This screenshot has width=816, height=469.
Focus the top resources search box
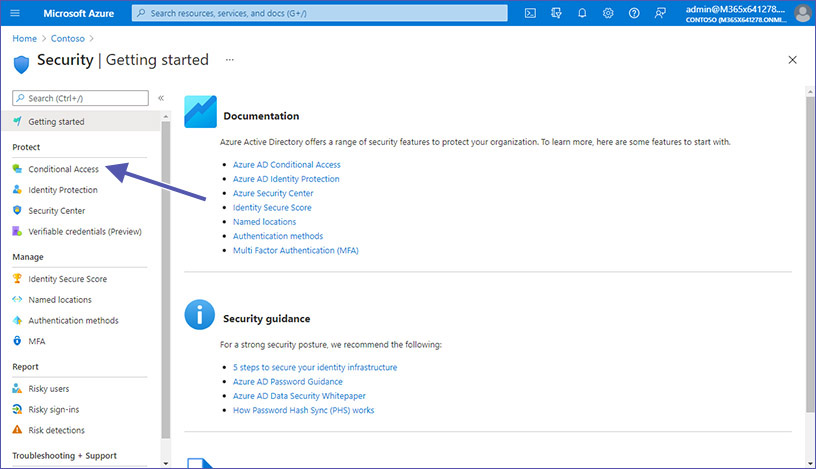pyautogui.click(x=320, y=13)
